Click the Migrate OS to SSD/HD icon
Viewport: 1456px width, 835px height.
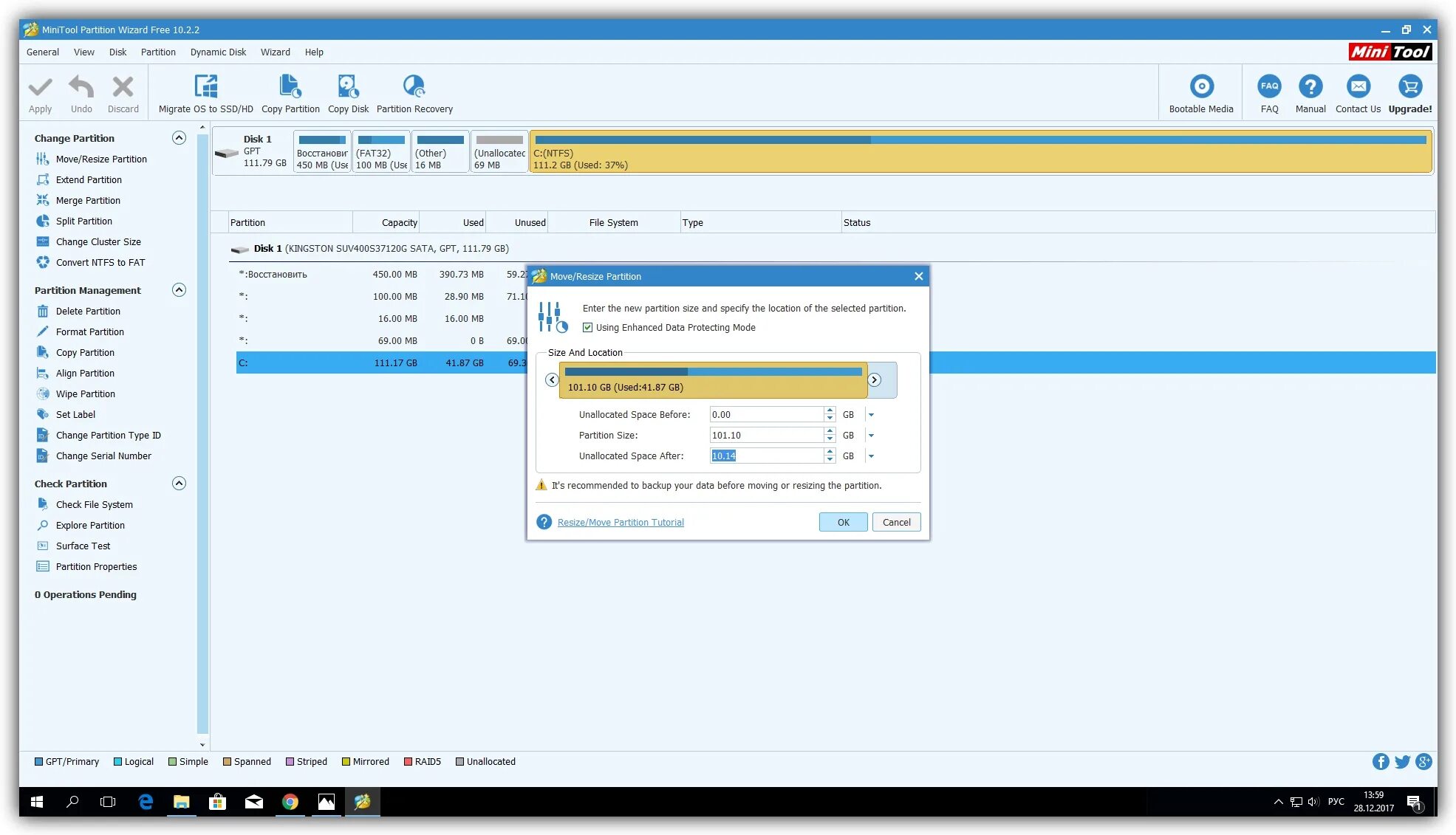(x=205, y=87)
